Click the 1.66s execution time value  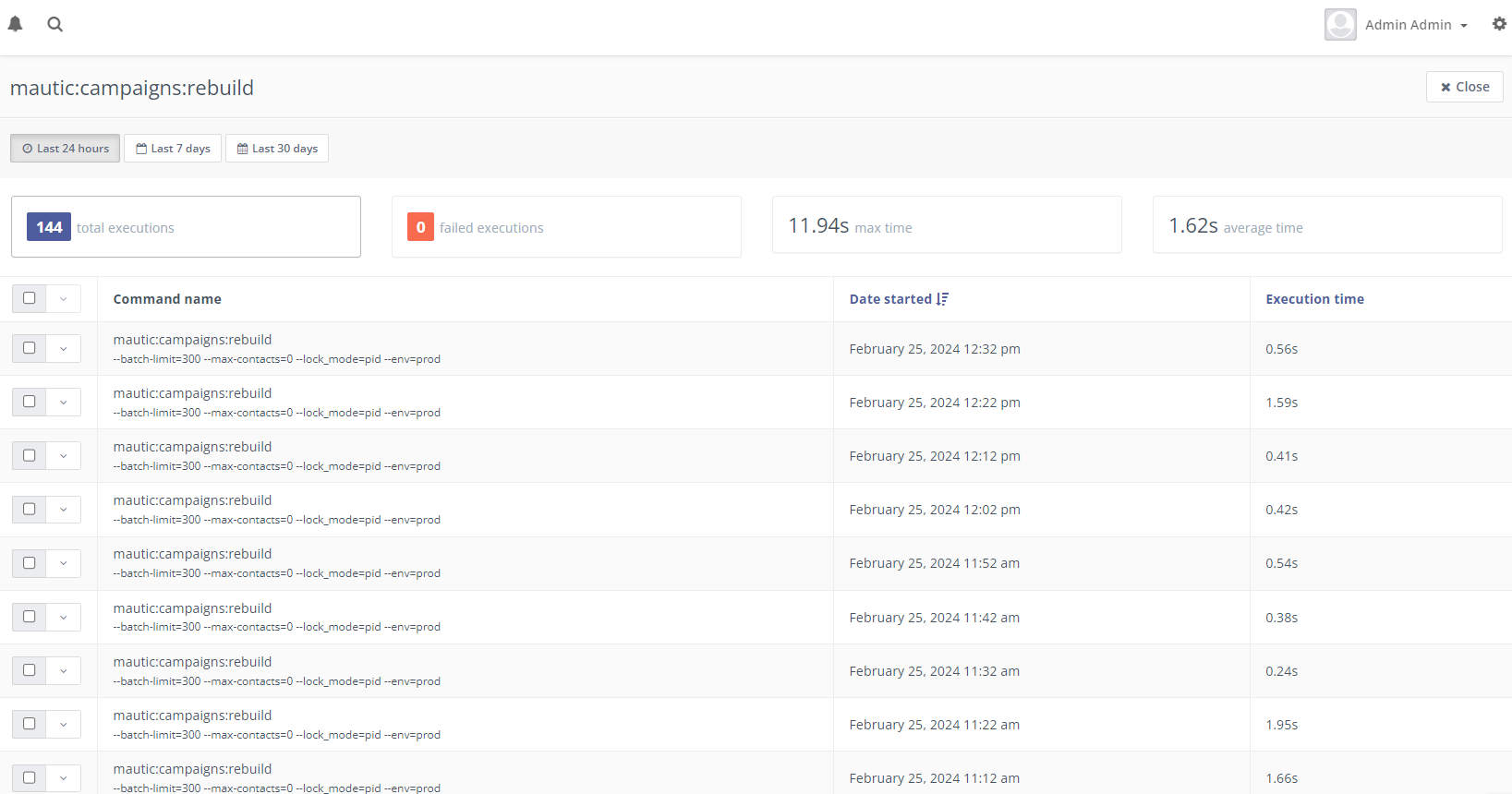tap(1282, 778)
